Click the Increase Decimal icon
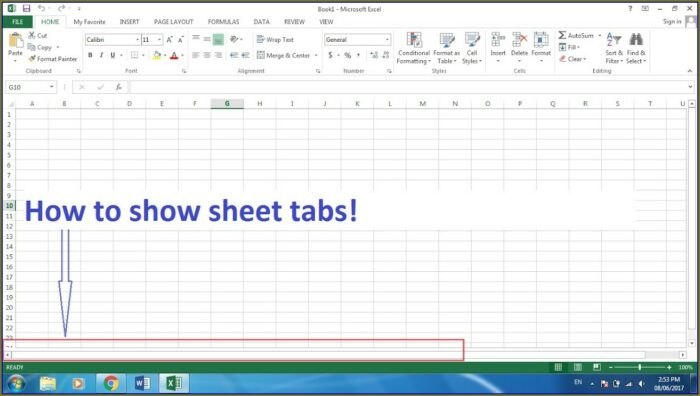 point(374,55)
